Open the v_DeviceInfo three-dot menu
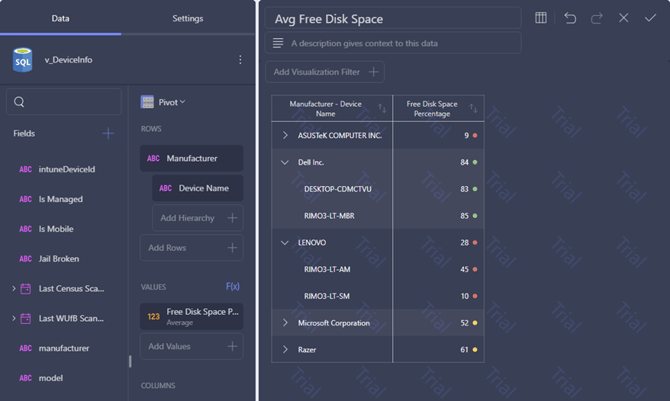Screen dimensions: 670x401 point(240,60)
